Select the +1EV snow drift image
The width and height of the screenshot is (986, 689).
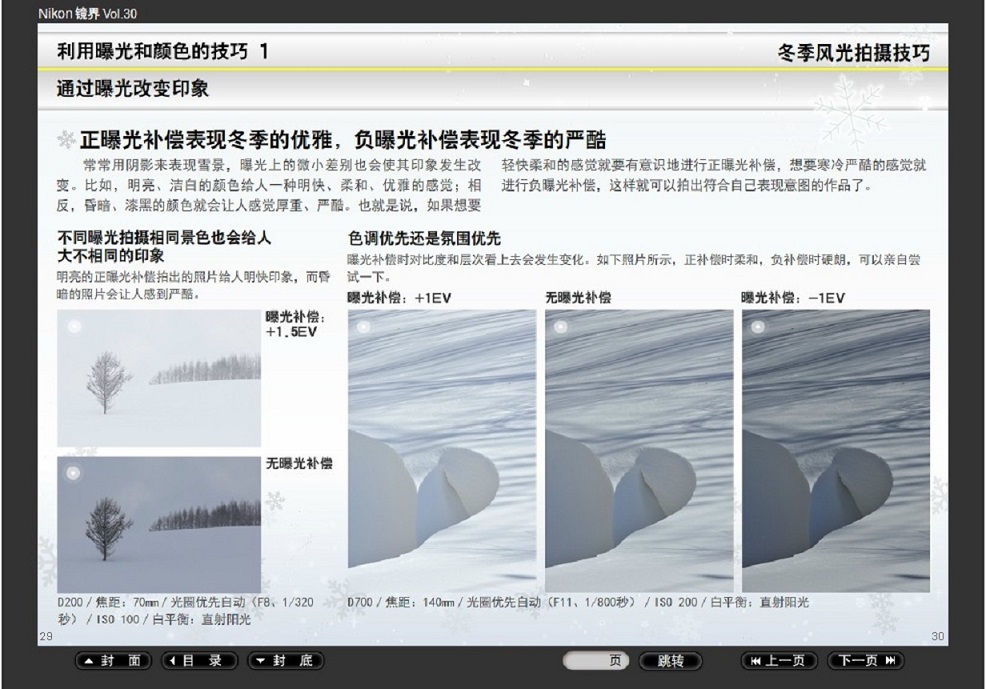click(x=442, y=452)
